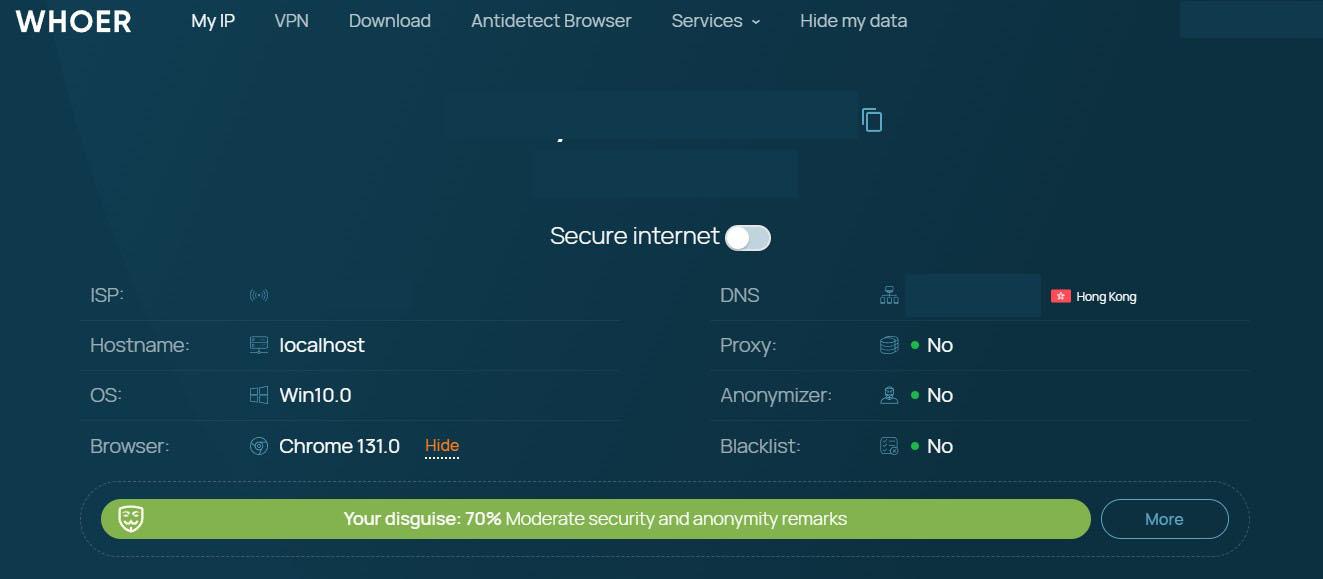The height and width of the screenshot is (579, 1323).
Task: Toggle the Secure internet switch
Action: coord(748,237)
